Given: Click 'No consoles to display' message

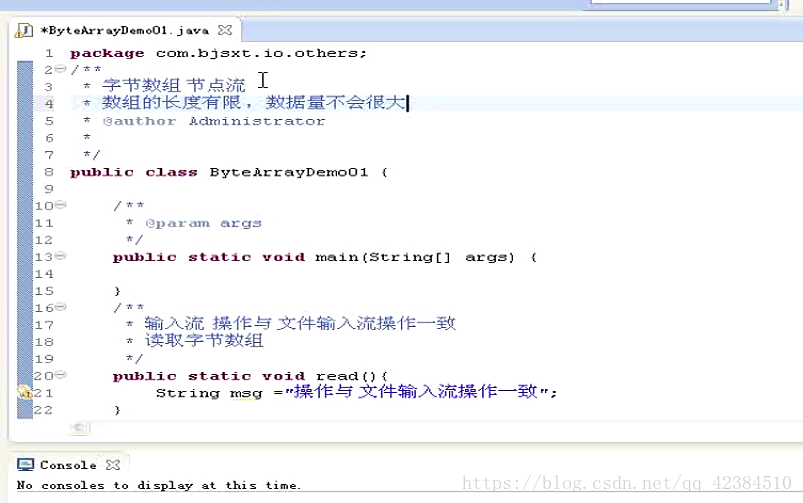Looking at the screenshot, I should (159, 485).
